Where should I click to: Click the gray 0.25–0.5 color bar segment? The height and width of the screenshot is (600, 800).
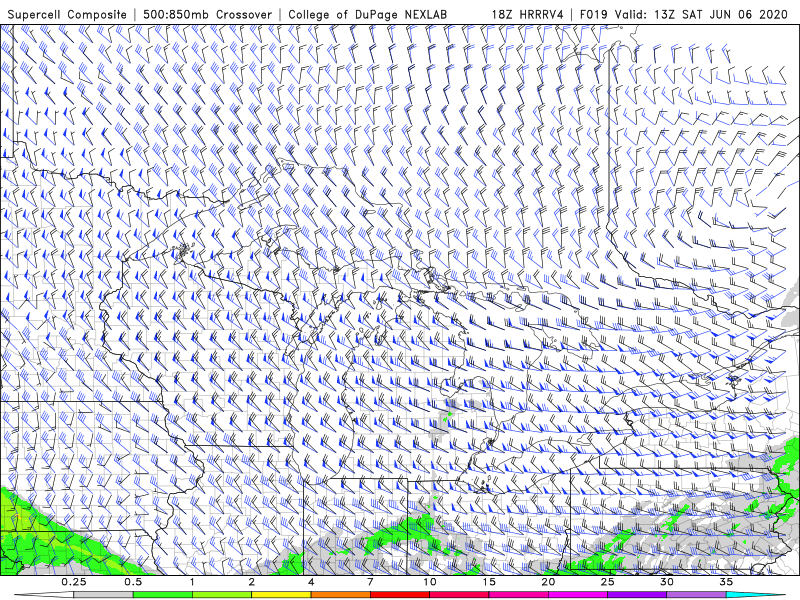coord(103,595)
